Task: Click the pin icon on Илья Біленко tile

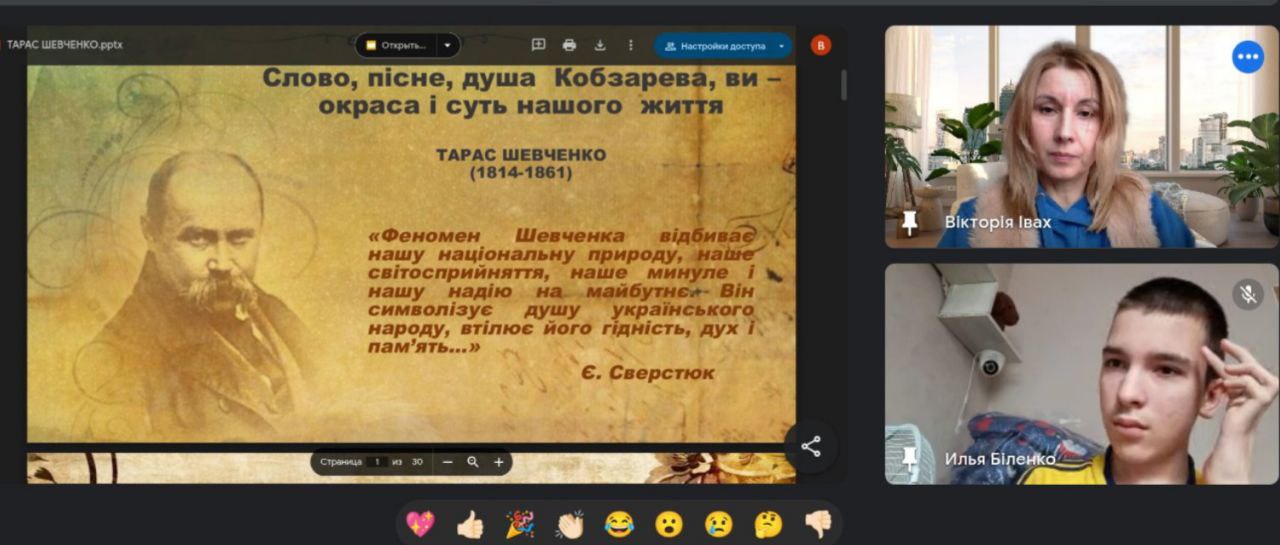Action: [909, 459]
